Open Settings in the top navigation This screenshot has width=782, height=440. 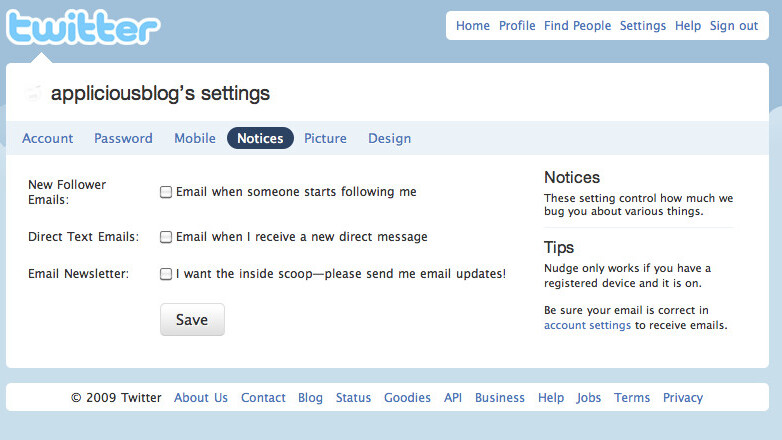point(643,26)
